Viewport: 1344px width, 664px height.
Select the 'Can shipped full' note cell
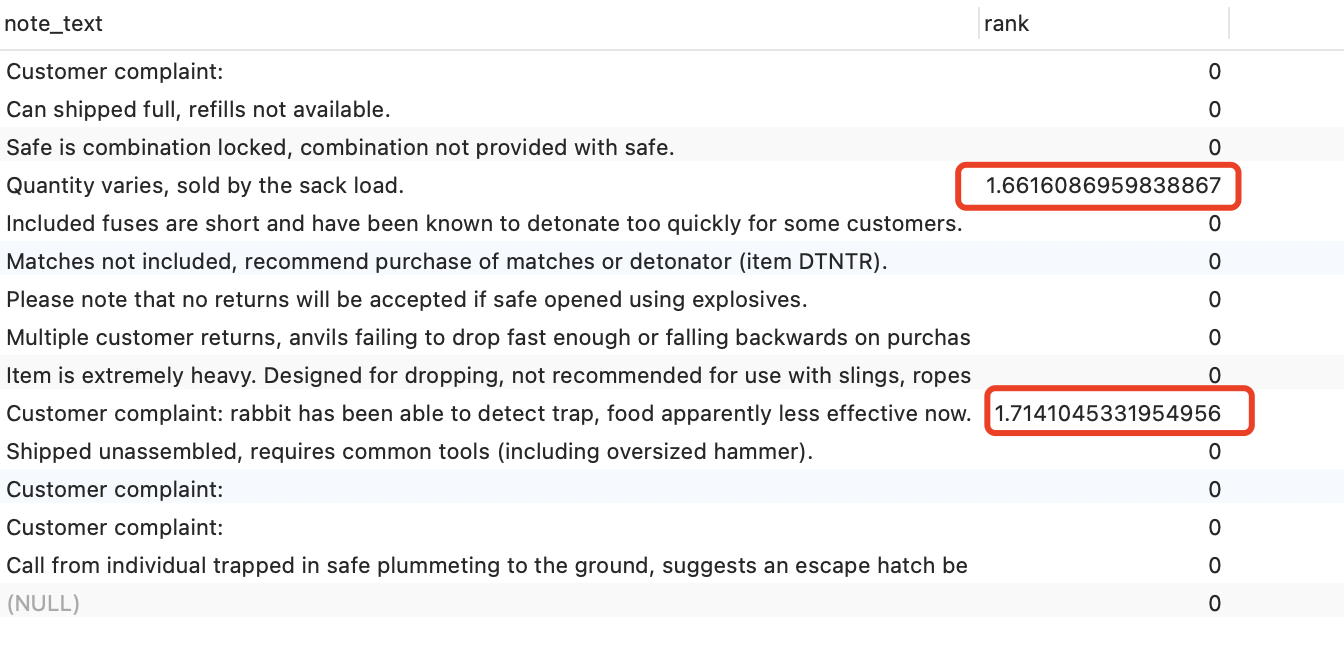click(198, 110)
